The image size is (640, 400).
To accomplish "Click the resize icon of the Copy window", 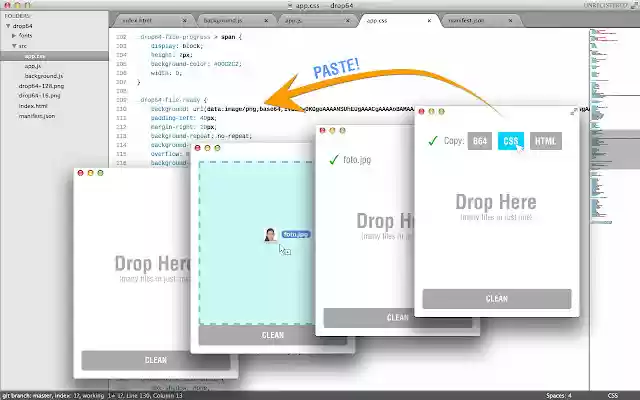I will [574, 111].
